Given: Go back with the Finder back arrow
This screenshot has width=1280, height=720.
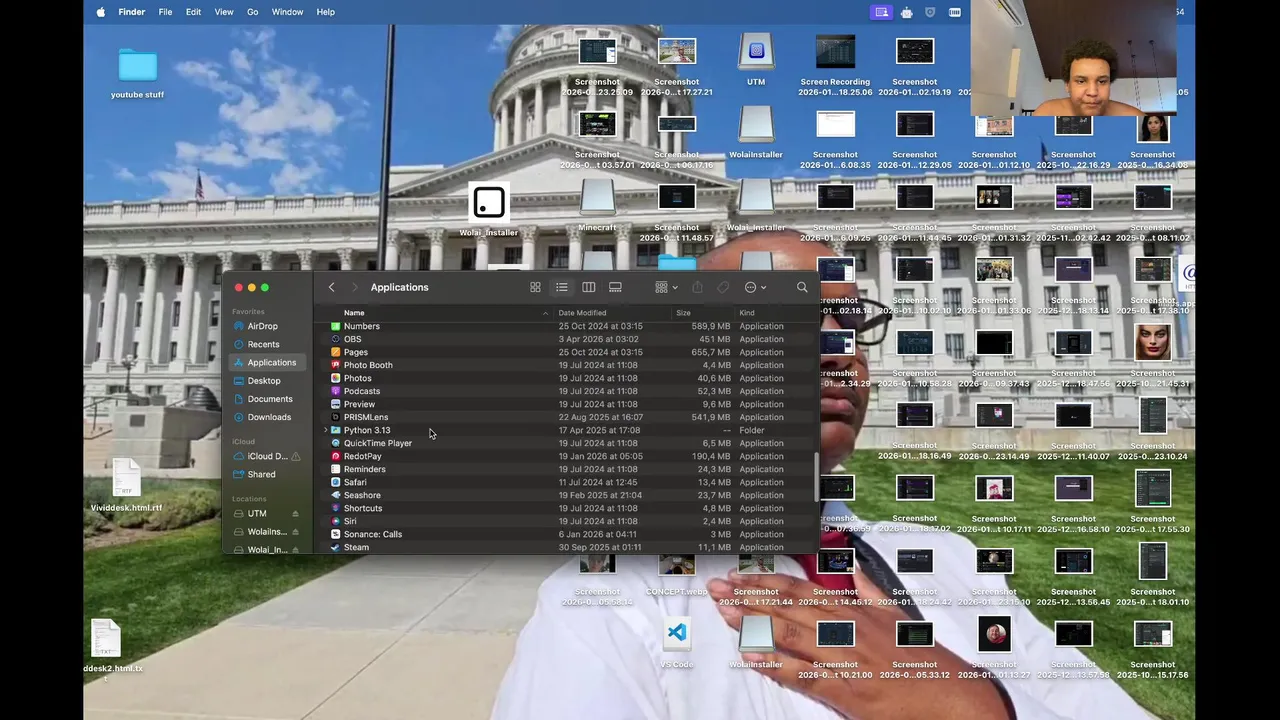Looking at the screenshot, I should coord(331,287).
